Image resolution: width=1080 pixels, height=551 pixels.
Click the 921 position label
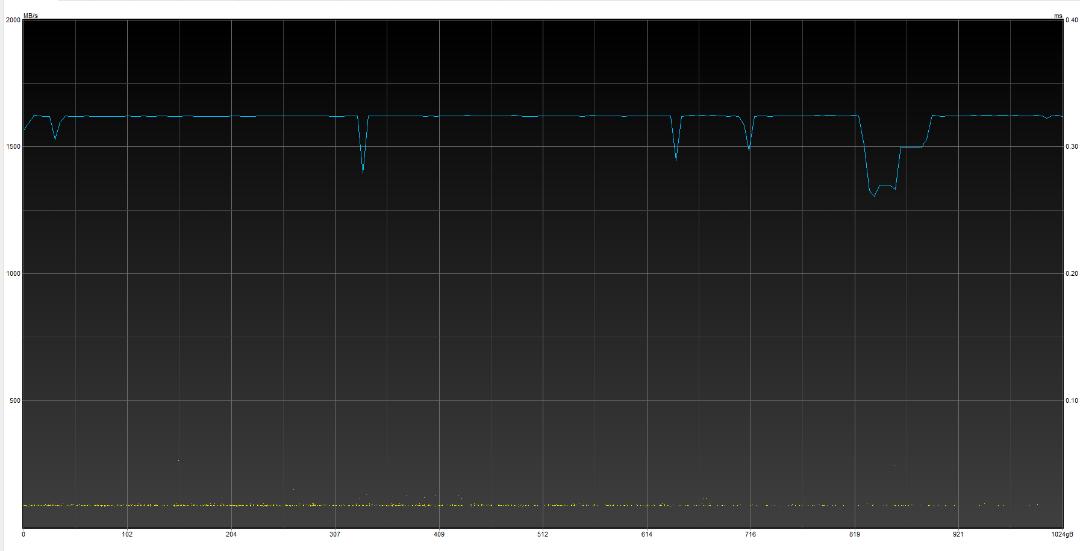tap(959, 534)
